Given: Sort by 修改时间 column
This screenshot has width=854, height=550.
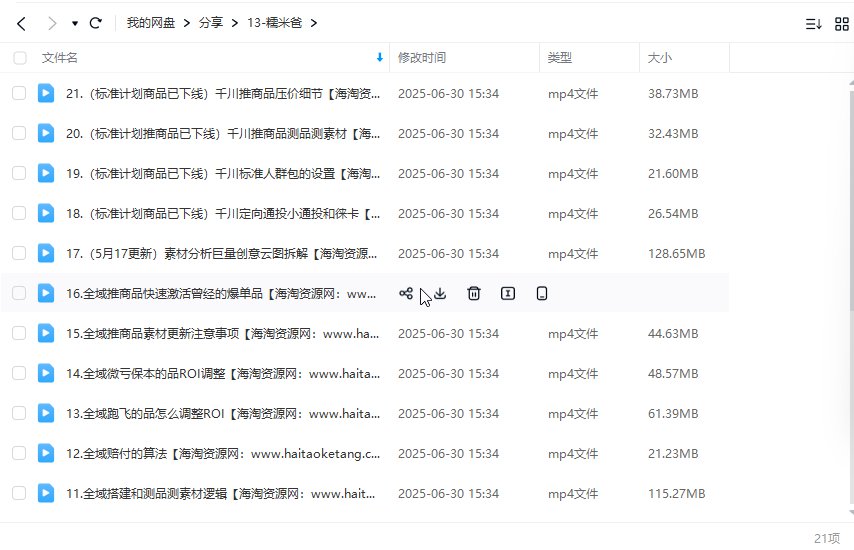Looking at the screenshot, I should 422,58.
